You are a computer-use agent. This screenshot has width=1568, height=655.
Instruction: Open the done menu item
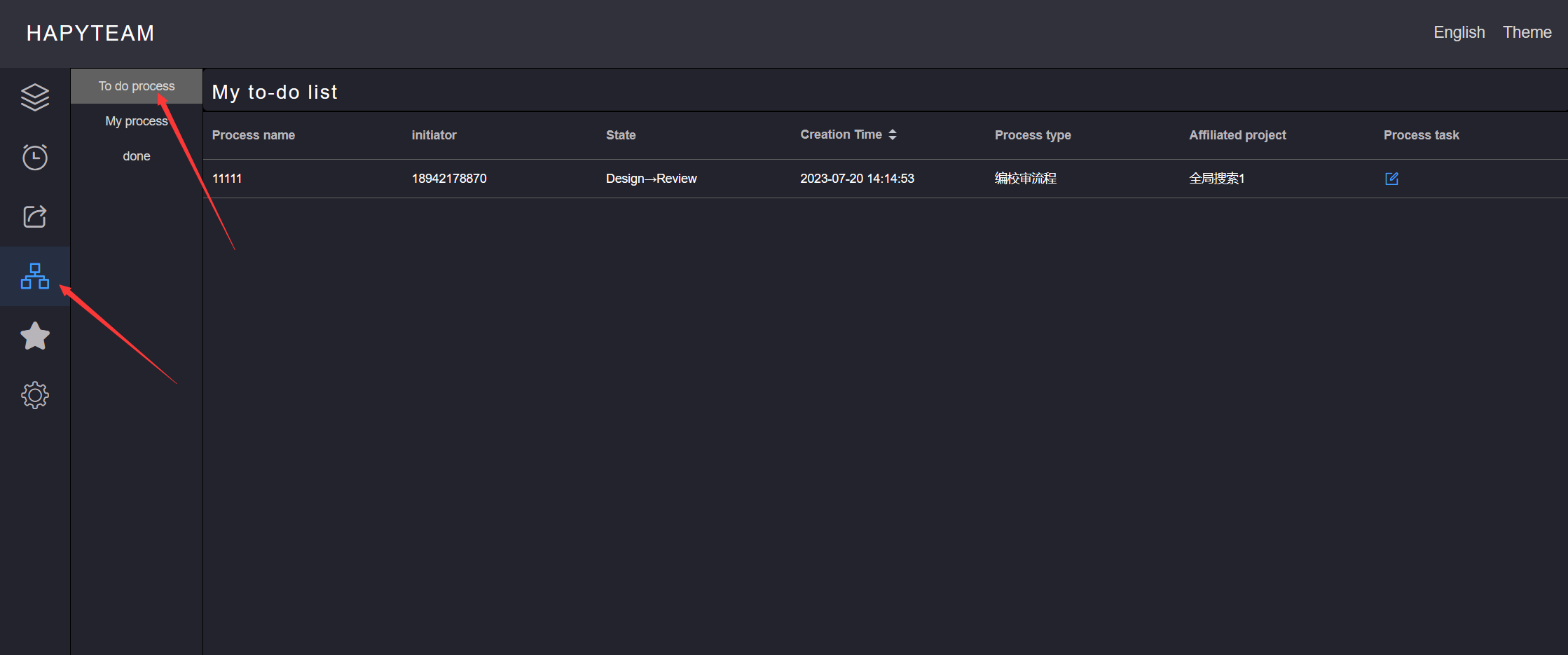(137, 156)
